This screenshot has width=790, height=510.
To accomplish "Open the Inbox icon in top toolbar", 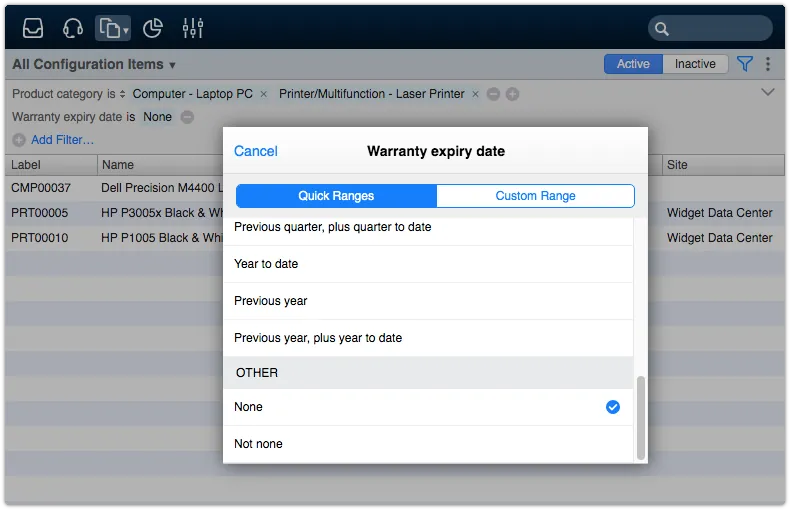I will click(33, 28).
